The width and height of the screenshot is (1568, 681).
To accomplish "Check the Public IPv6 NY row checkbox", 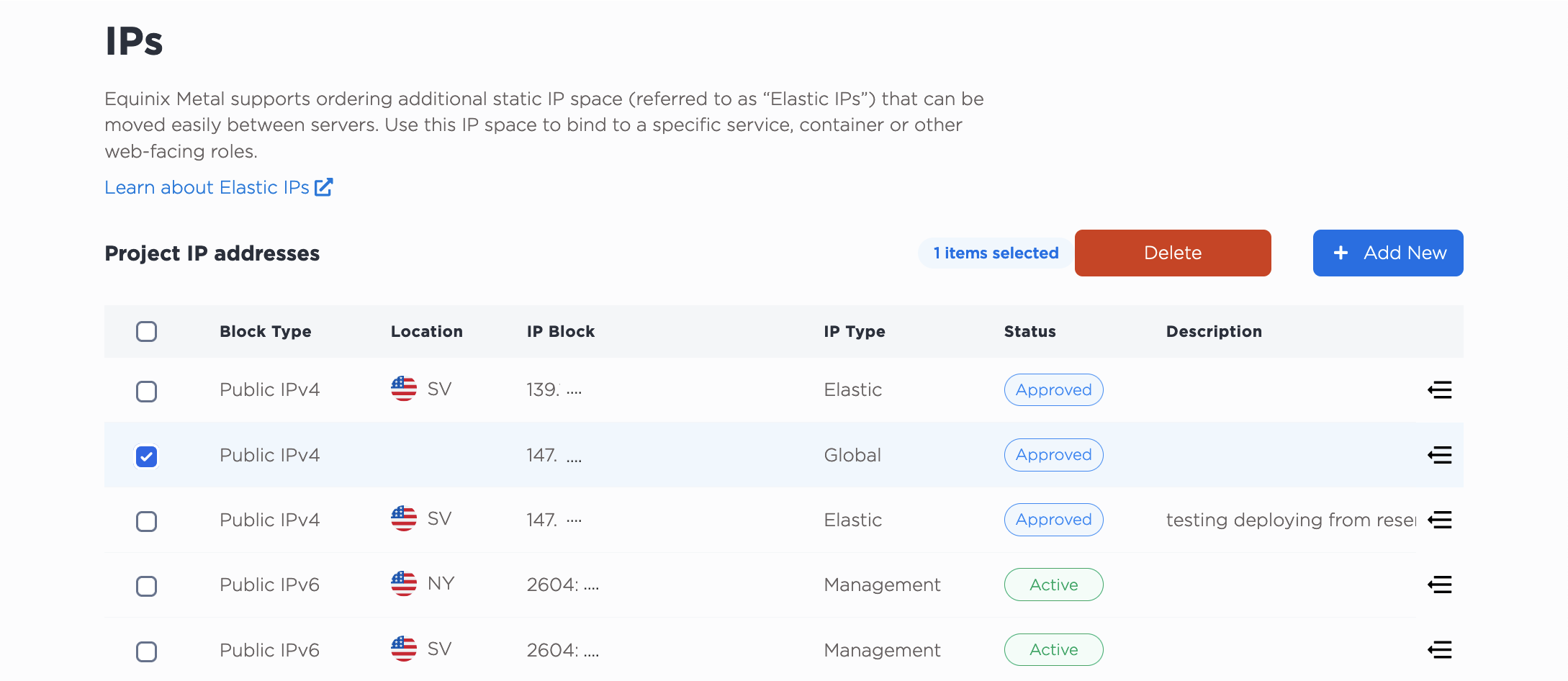I will tap(146, 586).
